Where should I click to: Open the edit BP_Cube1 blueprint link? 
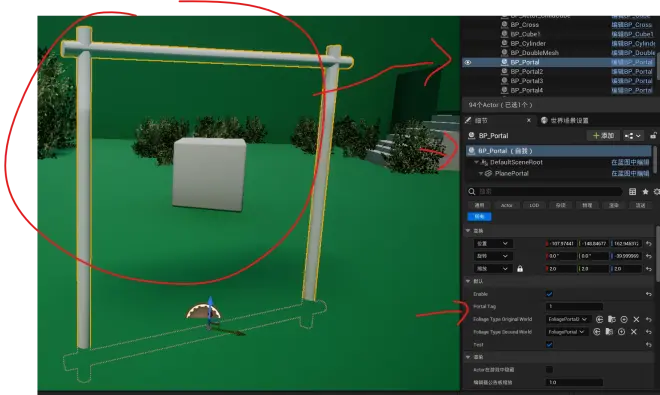[633, 34]
